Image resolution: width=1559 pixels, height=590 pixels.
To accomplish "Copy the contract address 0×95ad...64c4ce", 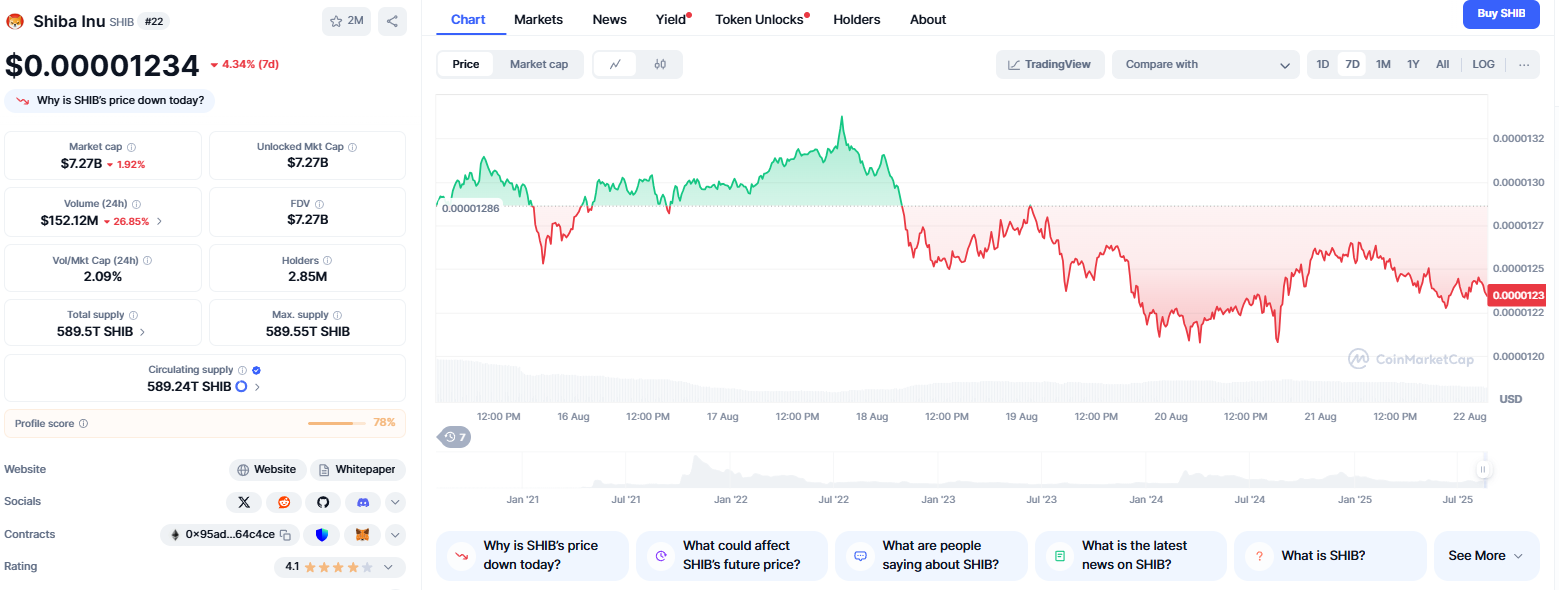I will 285,535.
